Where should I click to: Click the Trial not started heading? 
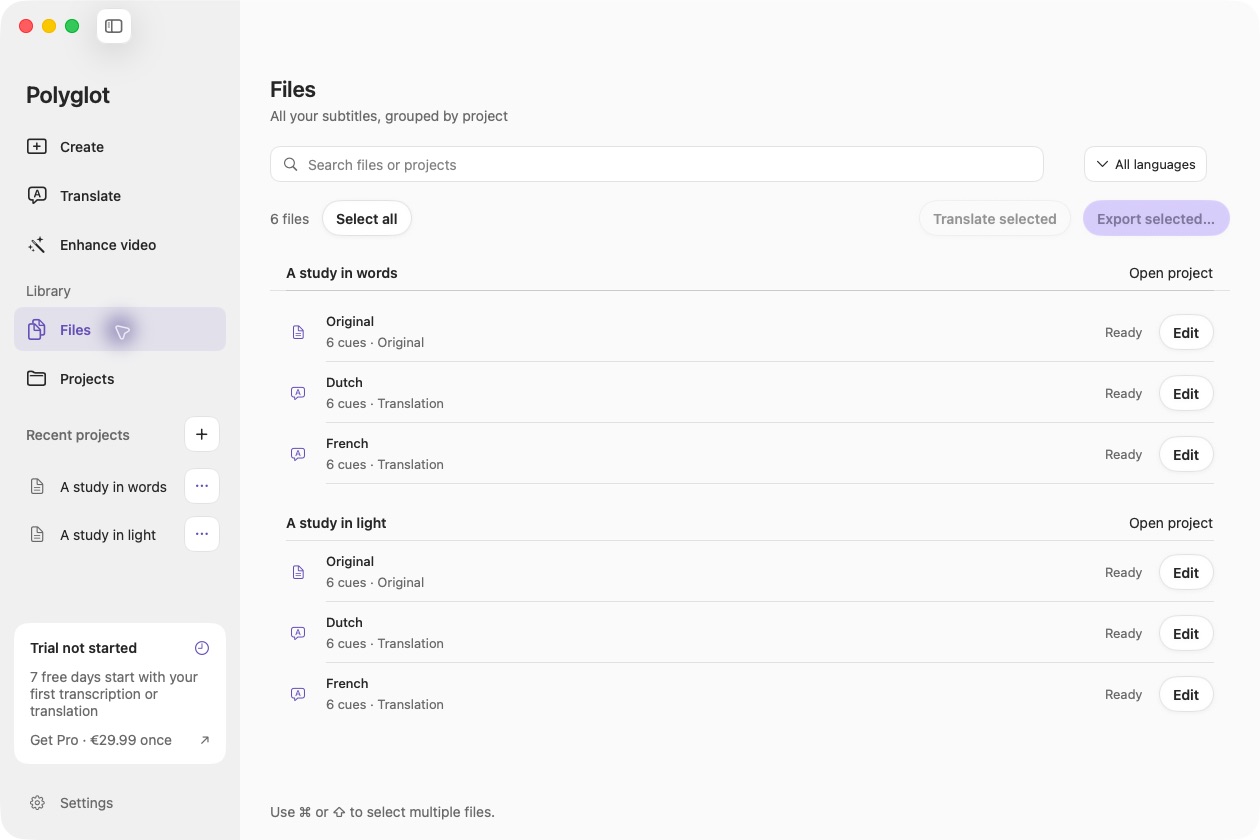[x=84, y=648]
